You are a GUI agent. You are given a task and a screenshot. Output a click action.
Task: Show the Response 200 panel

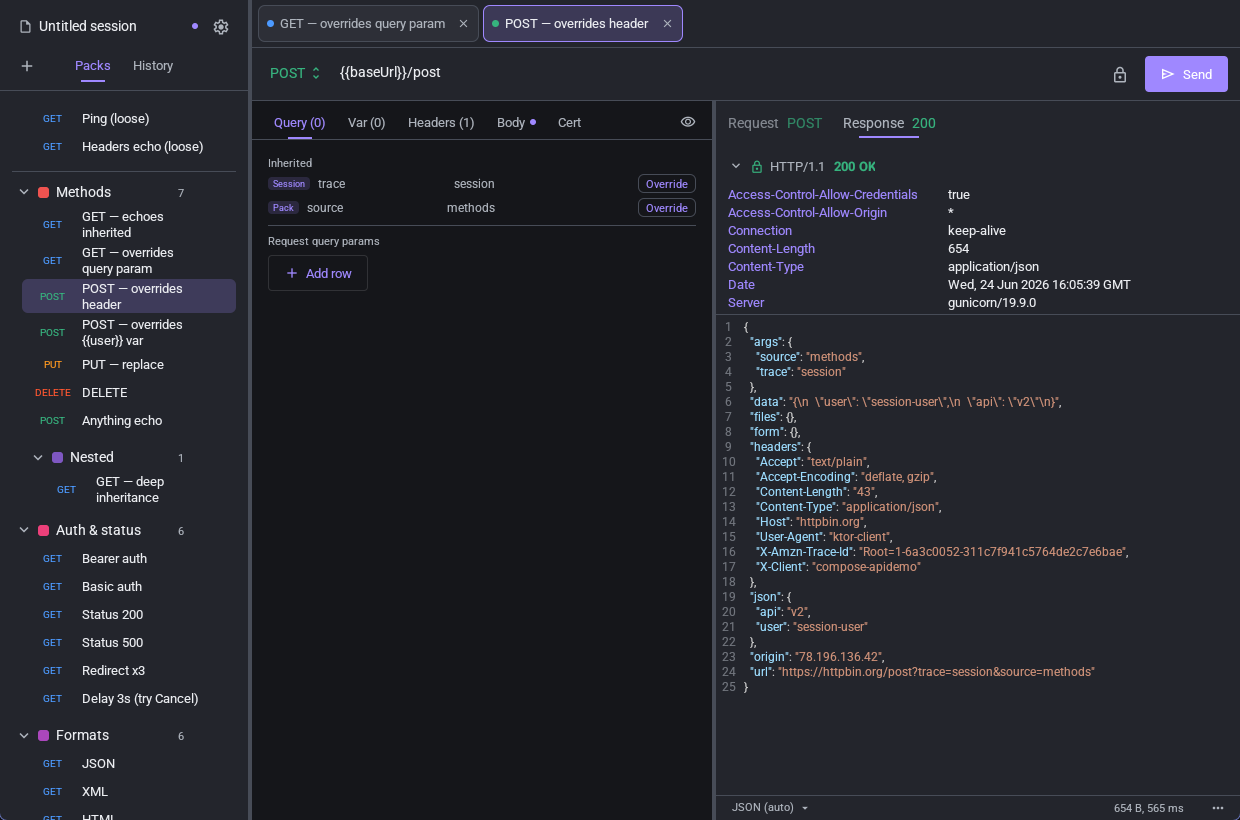pos(889,123)
